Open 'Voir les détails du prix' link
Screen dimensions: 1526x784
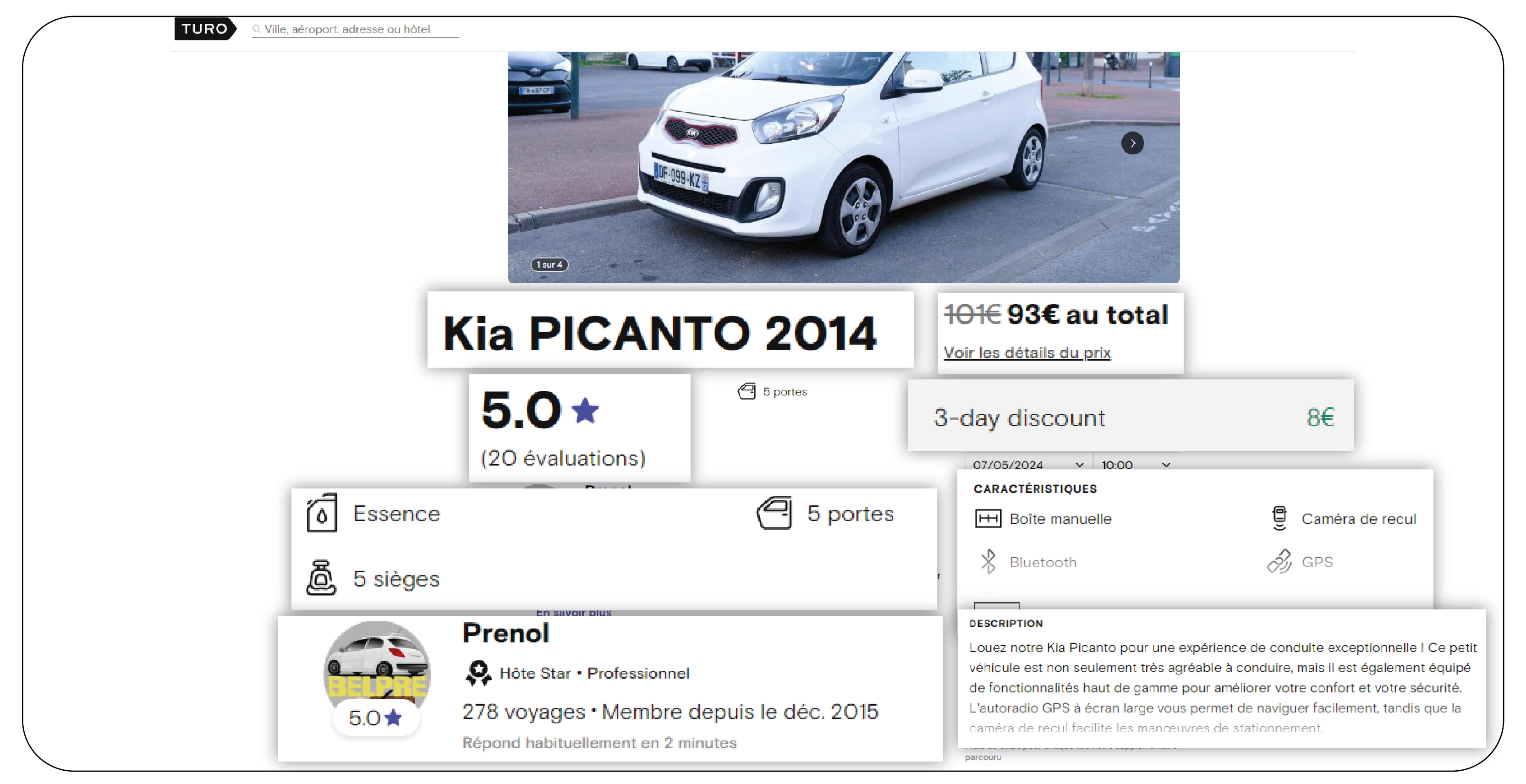[1026, 353]
